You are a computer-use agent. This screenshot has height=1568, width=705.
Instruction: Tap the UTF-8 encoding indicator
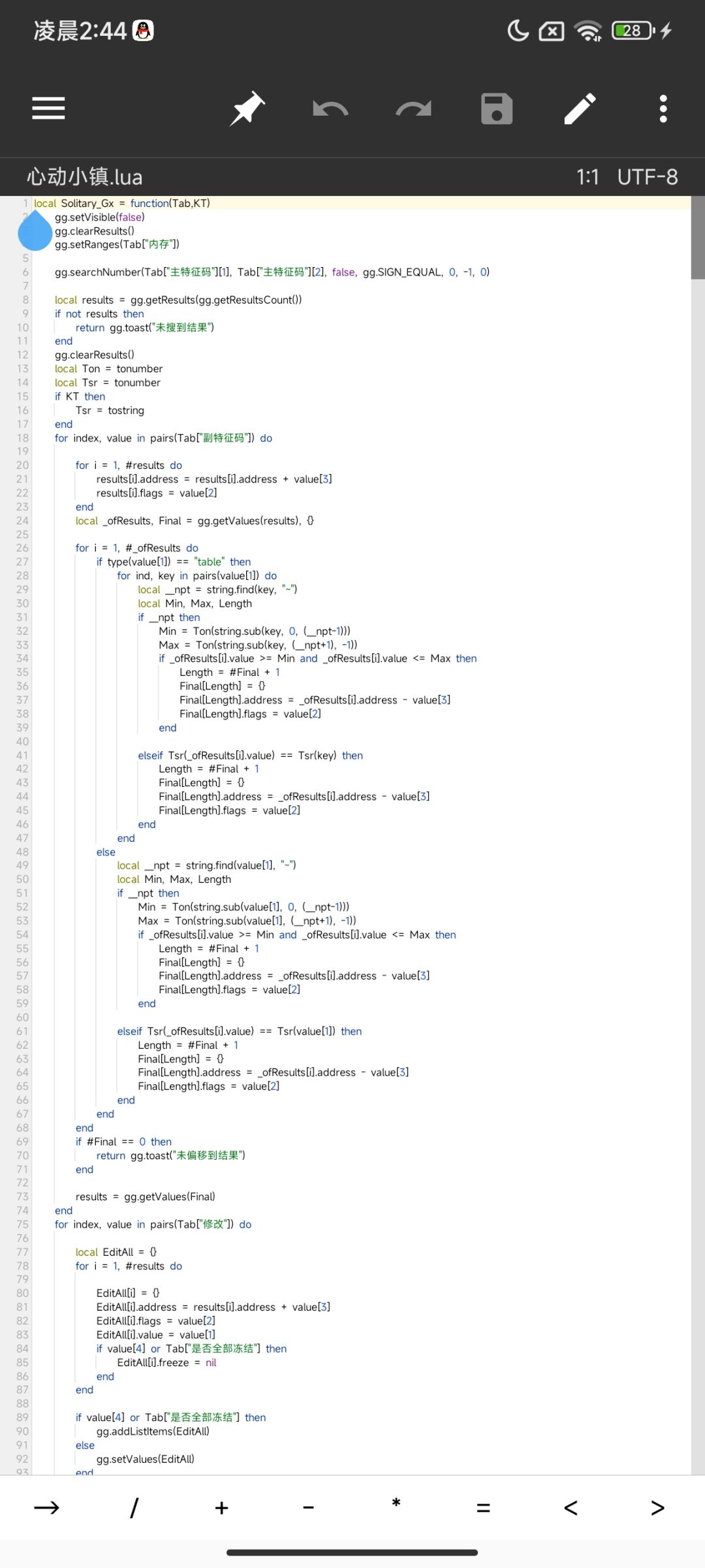coord(648,177)
